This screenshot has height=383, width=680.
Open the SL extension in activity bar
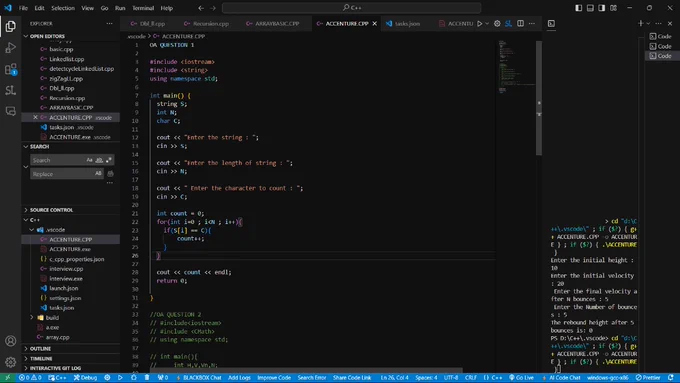[10, 90]
